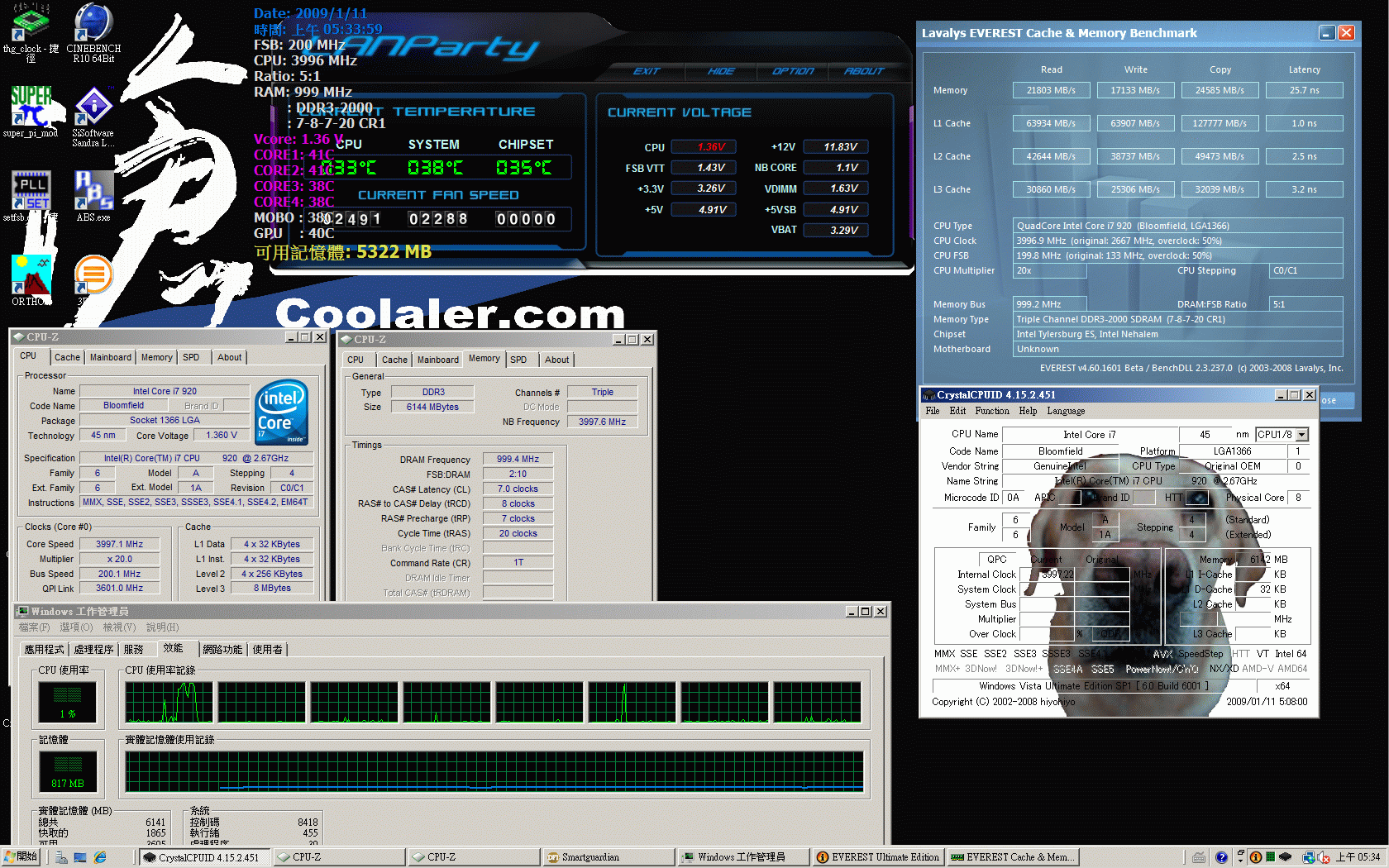Viewport: 1389px width, 868px height.
Task: Click the first CPU-Z window title icon
Action: [x=18, y=337]
